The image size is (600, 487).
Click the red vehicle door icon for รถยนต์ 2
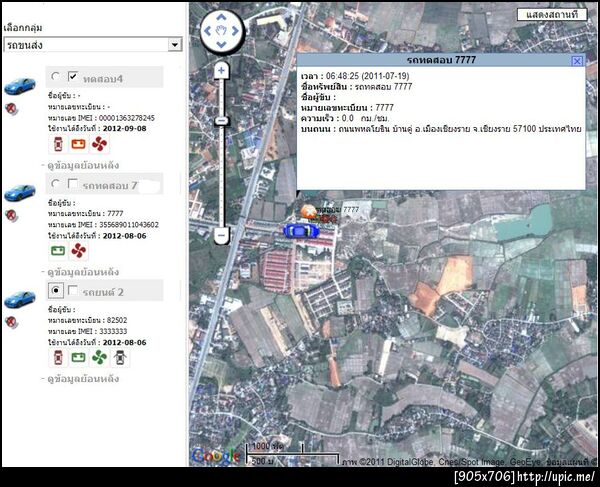58,358
